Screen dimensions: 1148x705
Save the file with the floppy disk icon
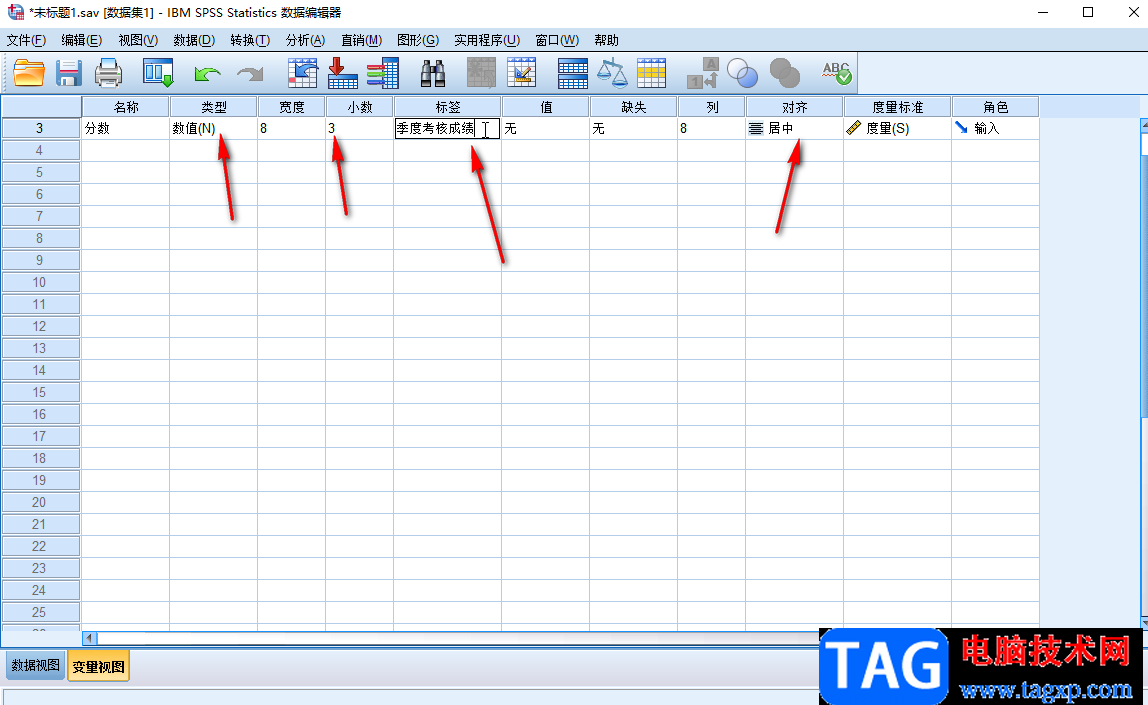tap(69, 73)
